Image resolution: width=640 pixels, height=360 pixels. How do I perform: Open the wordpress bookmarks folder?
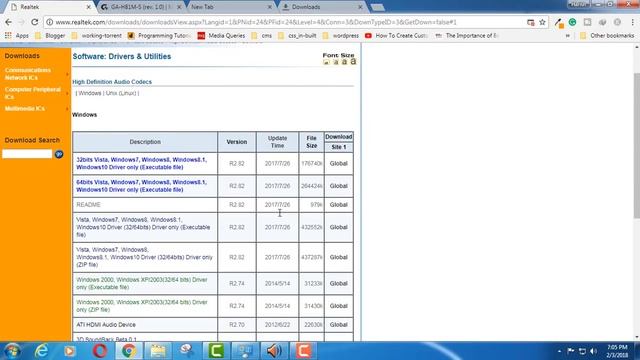340,36
